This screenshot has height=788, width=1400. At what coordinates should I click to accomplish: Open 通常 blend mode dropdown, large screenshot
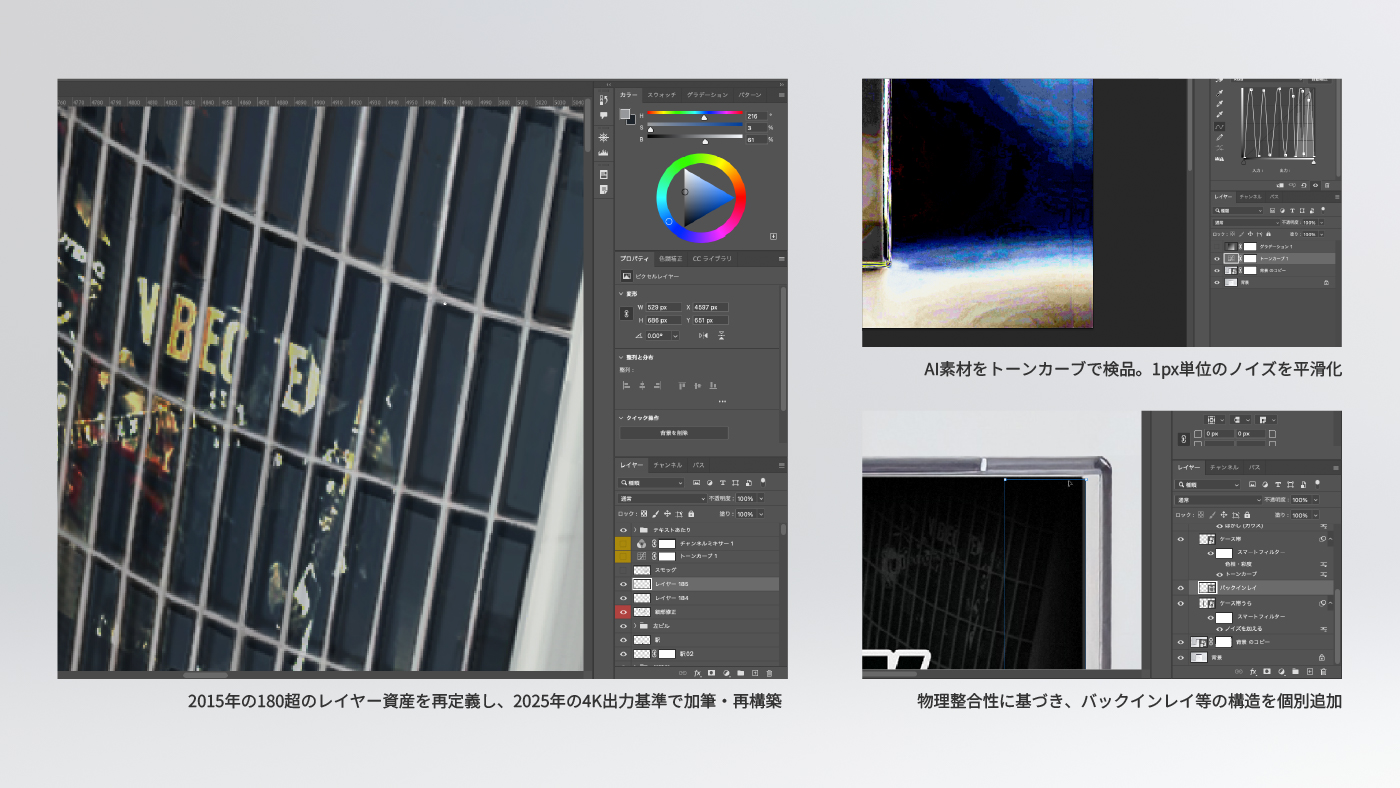(662, 498)
